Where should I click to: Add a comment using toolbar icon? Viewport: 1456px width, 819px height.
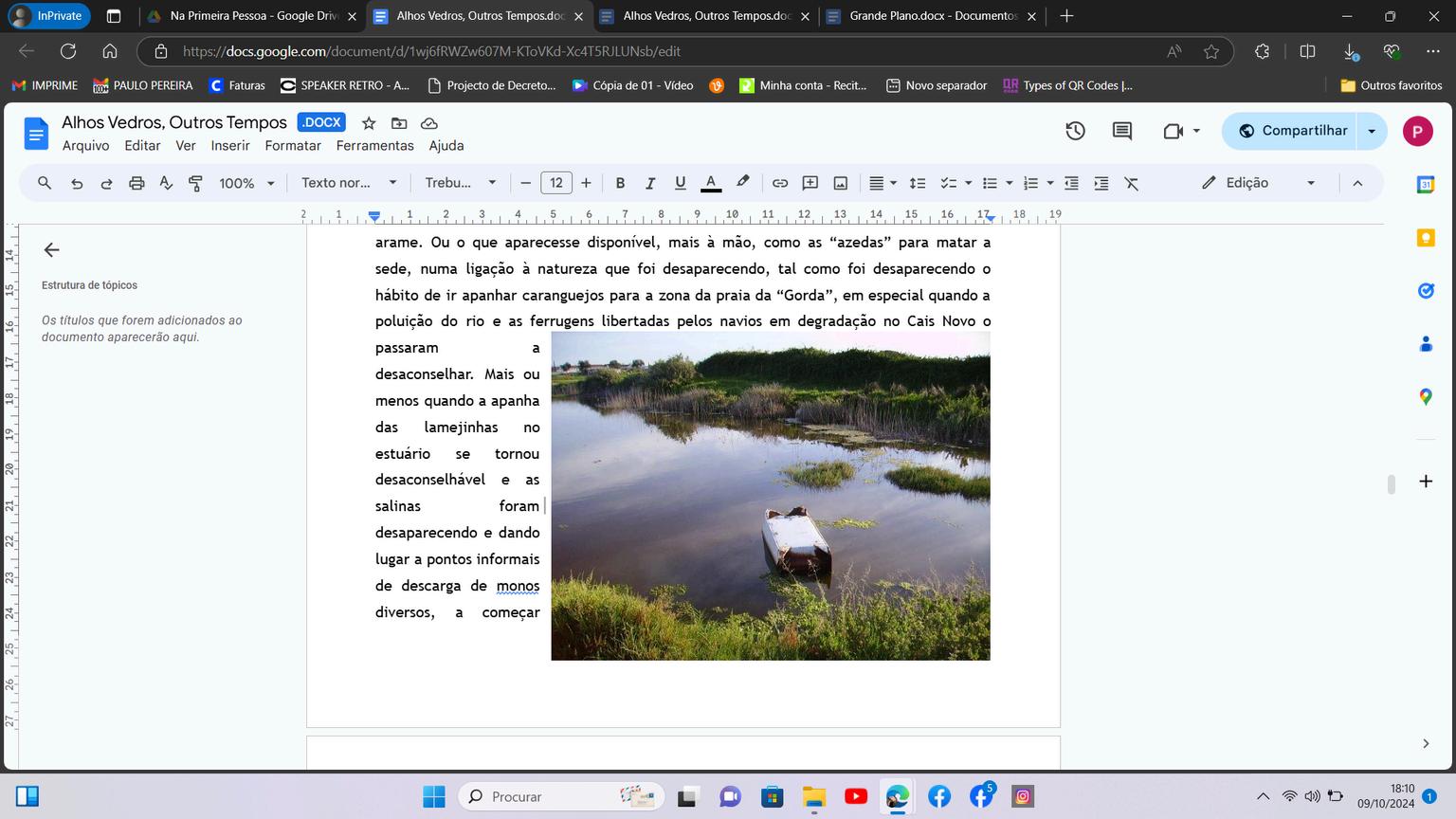click(x=810, y=183)
